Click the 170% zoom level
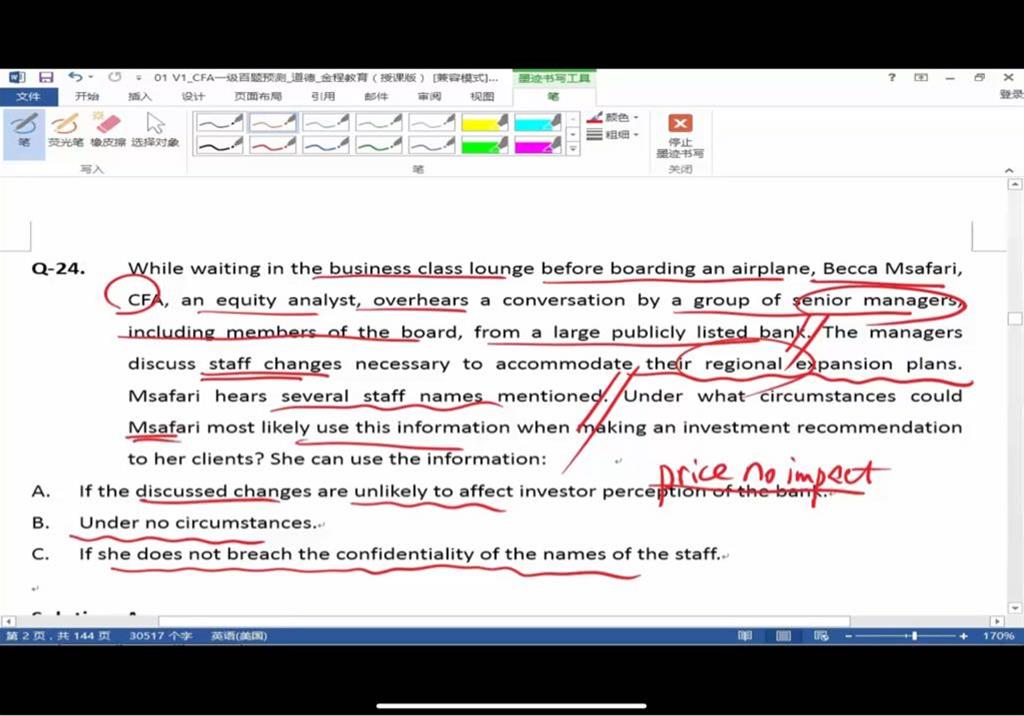The width and height of the screenshot is (1024, 716). pyautogui.click(x=998, y=636)
